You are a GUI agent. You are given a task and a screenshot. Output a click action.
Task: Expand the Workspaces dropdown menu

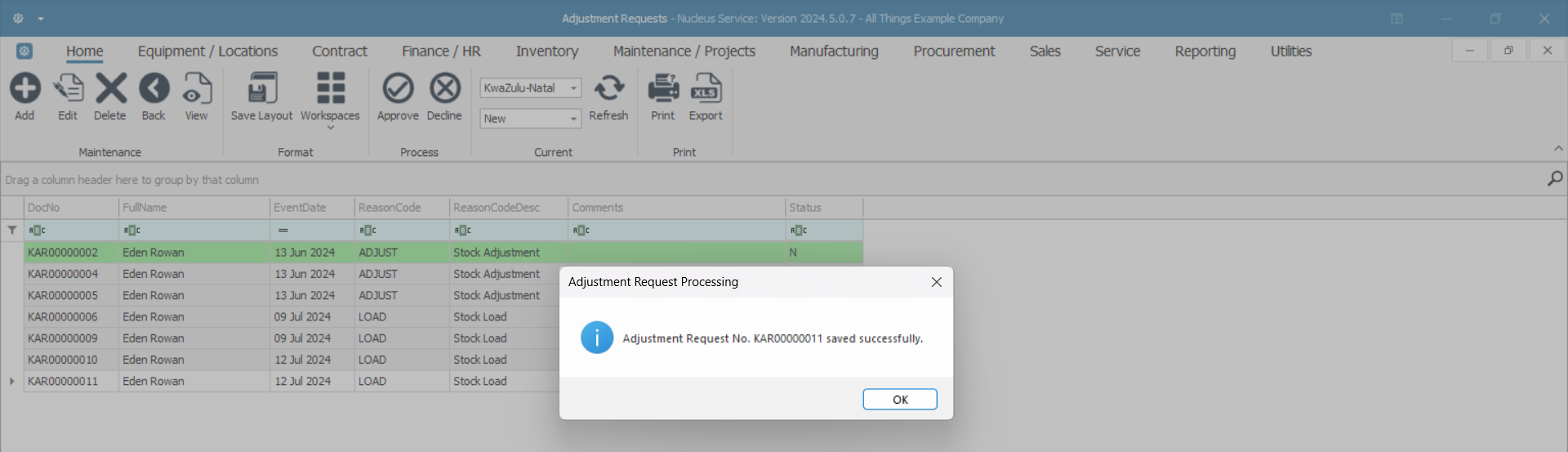330,127
